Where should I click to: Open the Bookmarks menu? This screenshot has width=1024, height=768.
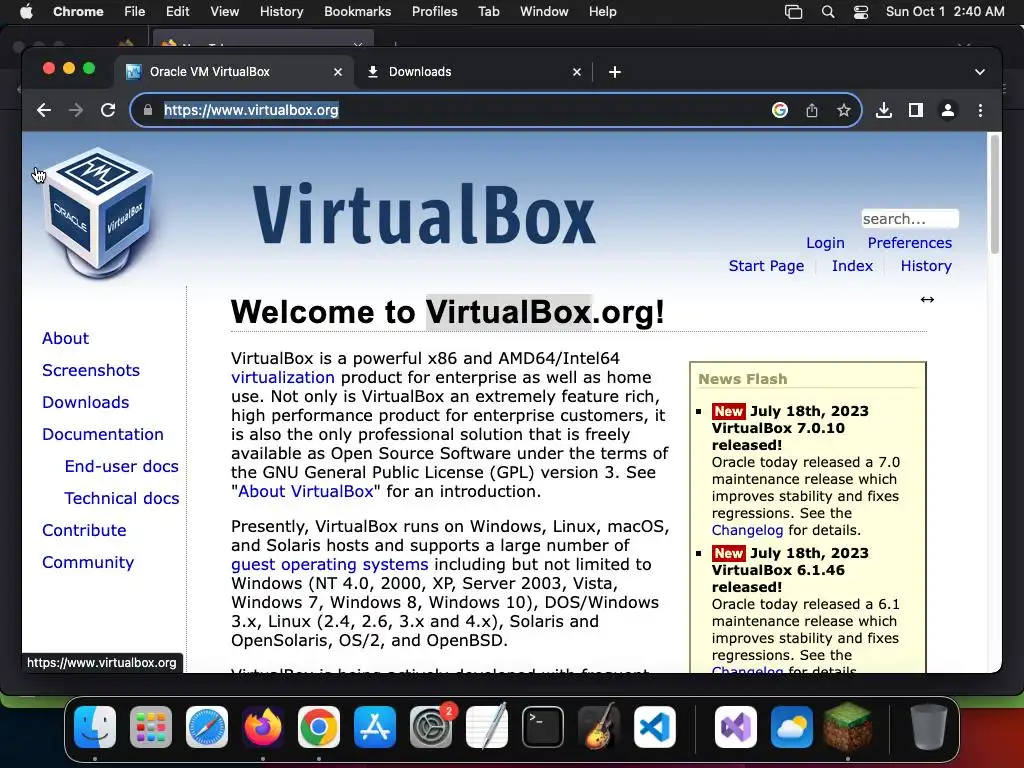[x=357, y=12]
